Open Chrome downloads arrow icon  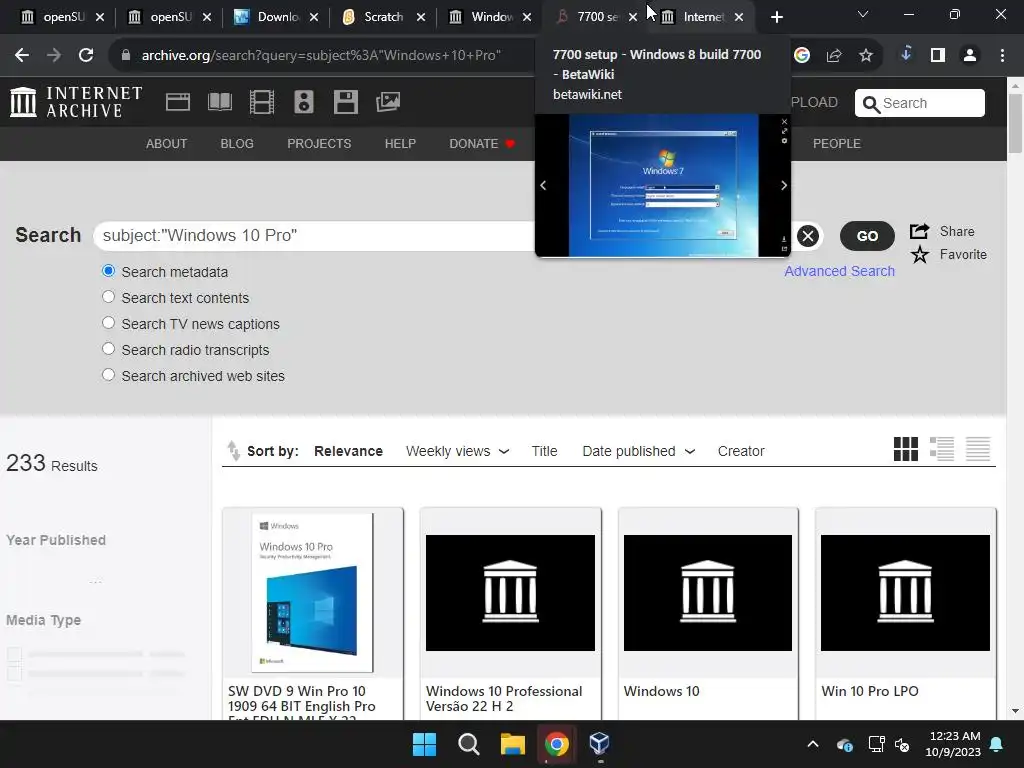(x=906, y=54)
